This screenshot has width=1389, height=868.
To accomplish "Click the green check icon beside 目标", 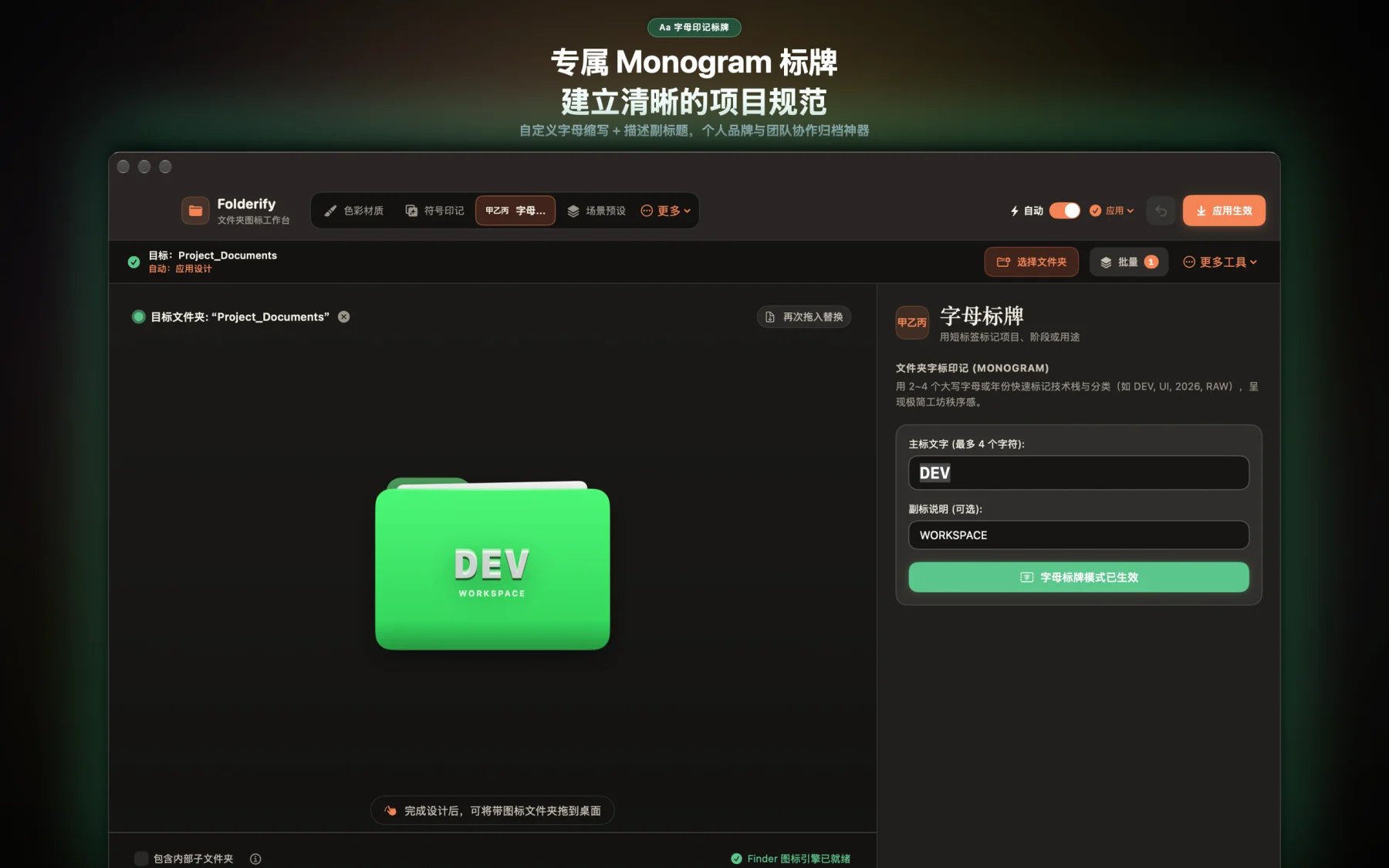I will (x=133, y=262).
